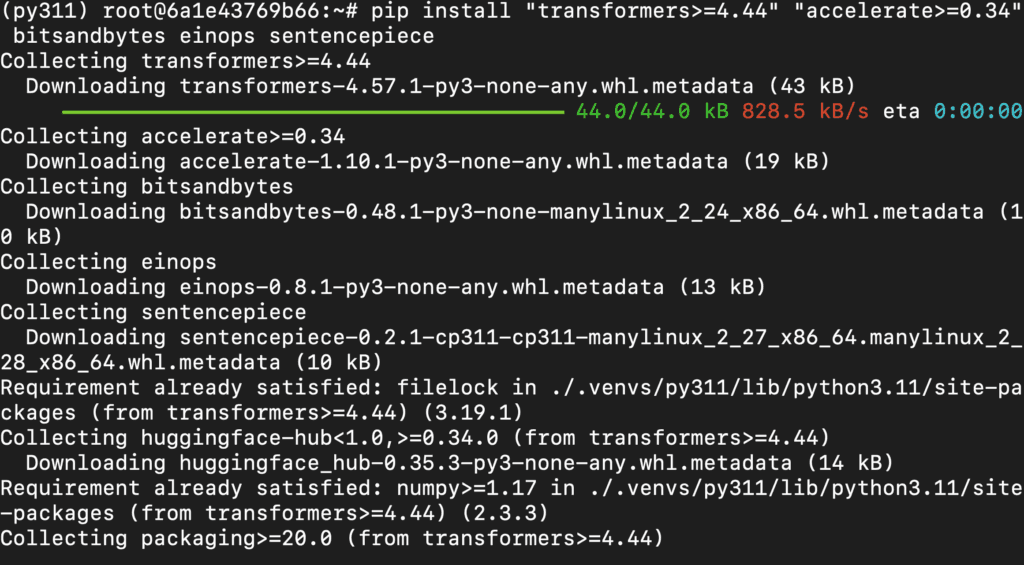Screen dimensions: 1024x565
Task: Click the "Collecting packaging>=20.0" line
Action: click(332, 539)
